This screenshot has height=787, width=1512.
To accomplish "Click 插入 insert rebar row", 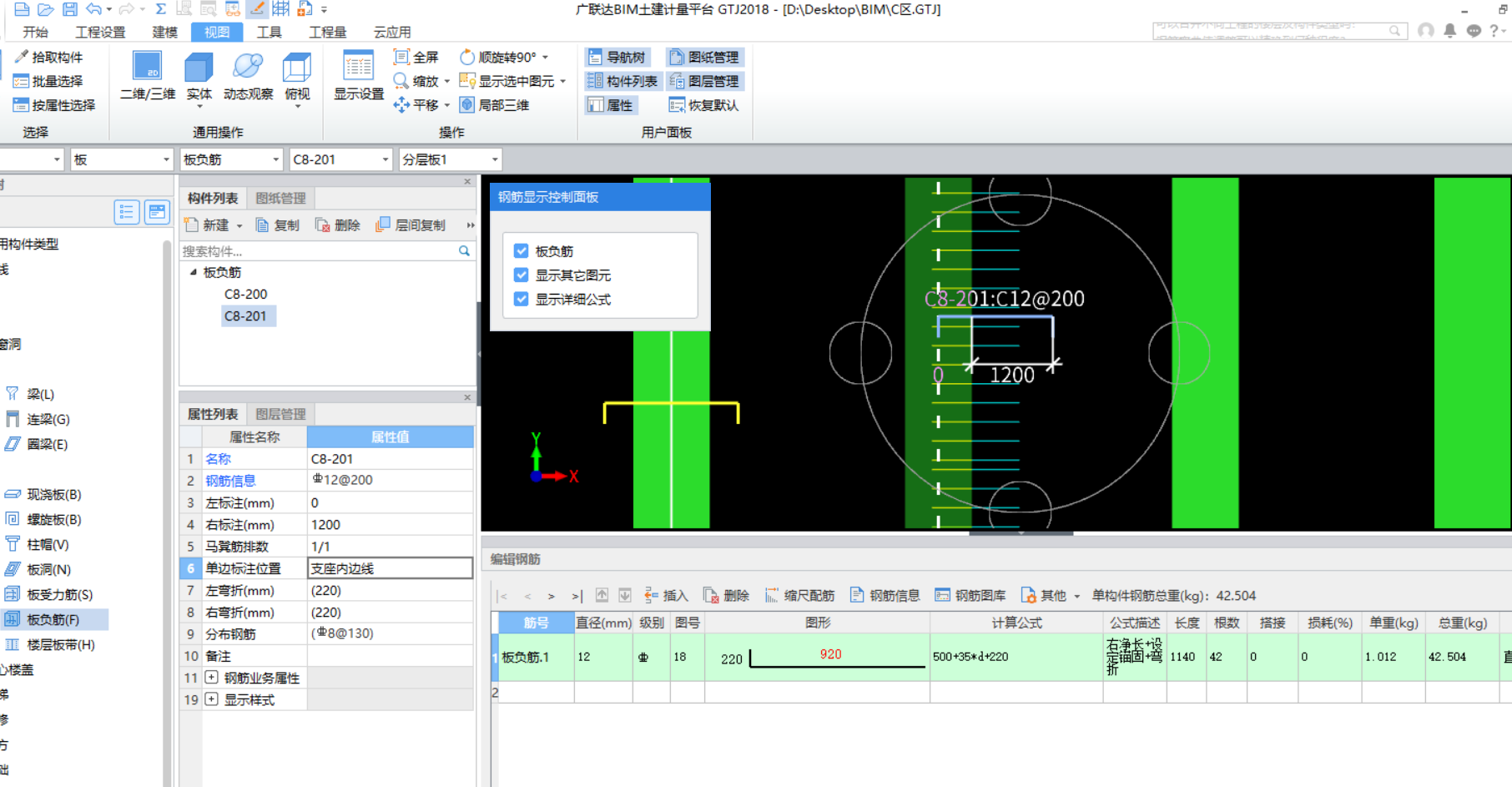I will coord(667,595).
